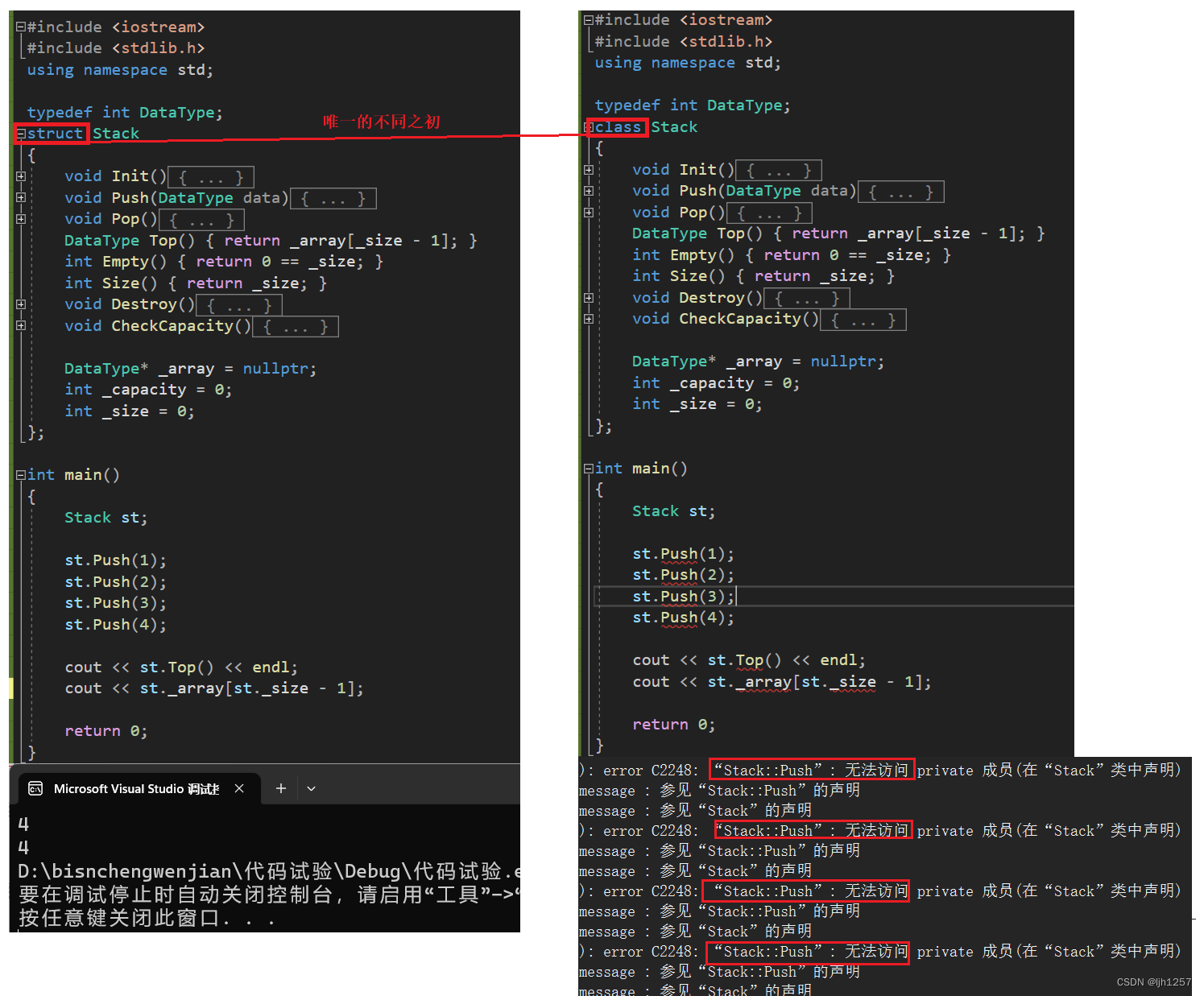Expand collapsed Push body in class Stack

tap(589, 191)
